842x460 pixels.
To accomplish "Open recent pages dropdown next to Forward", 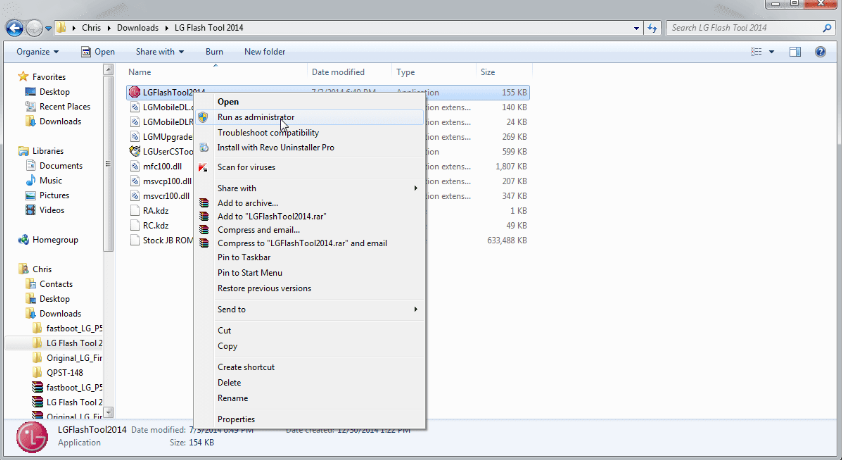I will click(48, 28).
